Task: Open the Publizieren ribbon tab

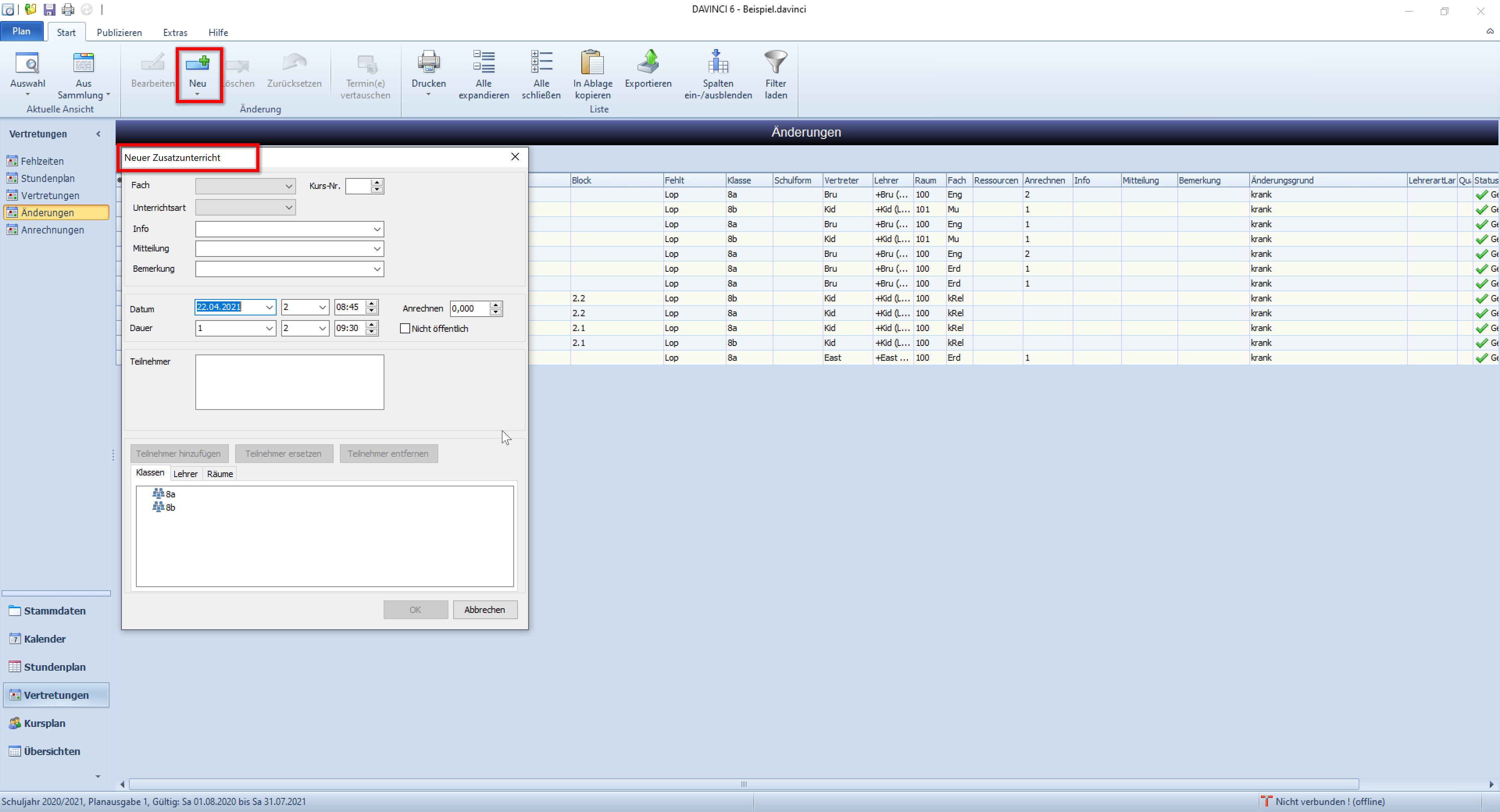Action: (x=120, y=32)
